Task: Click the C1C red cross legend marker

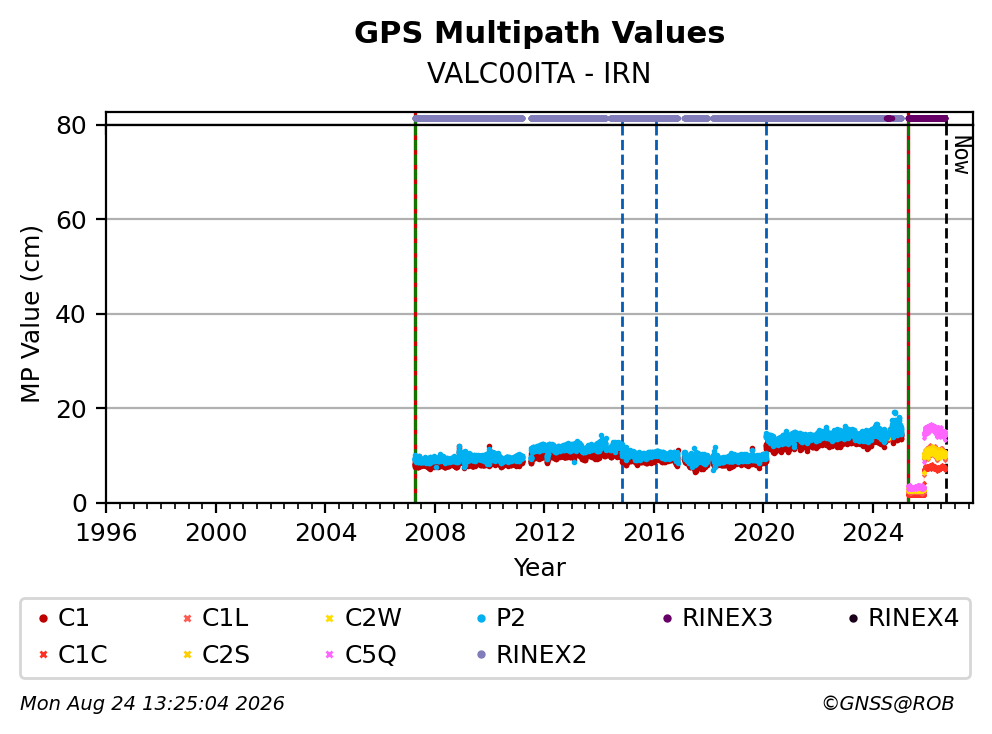Action: coord(43,654)
